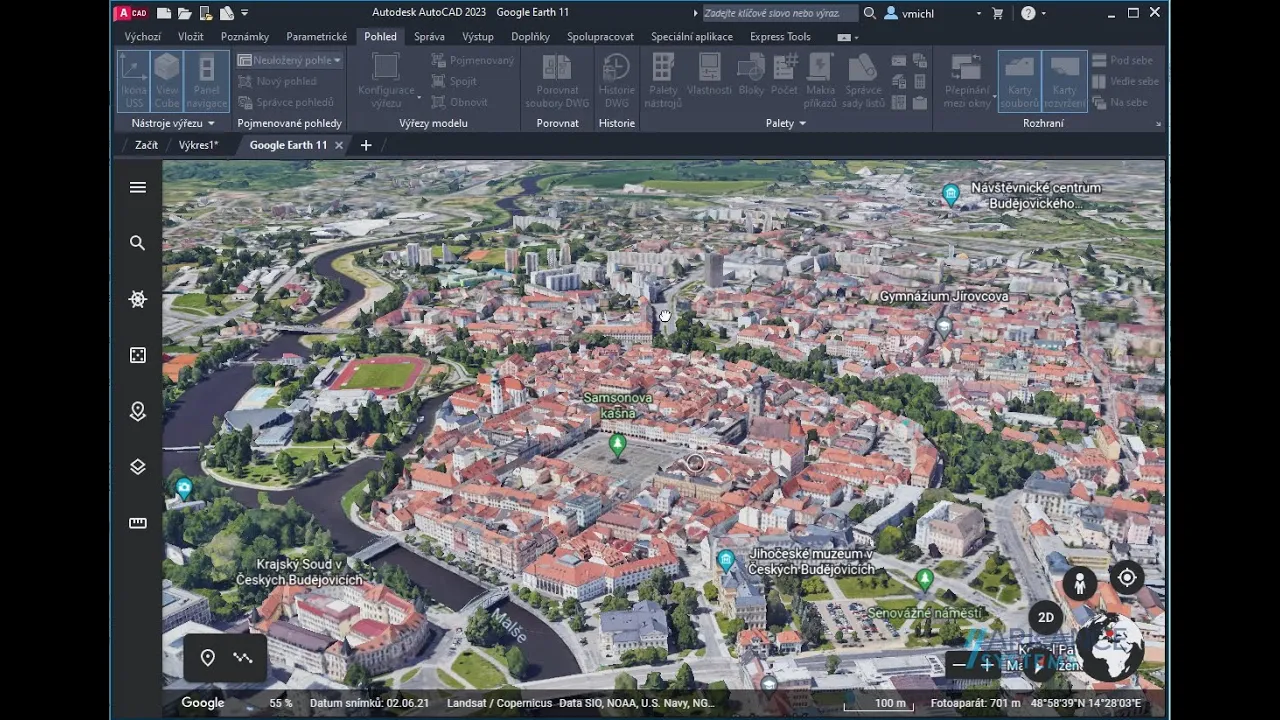Open Google Earth search with the magnifier icon
The image size is (1280, 720).
(x=137, y=243)
